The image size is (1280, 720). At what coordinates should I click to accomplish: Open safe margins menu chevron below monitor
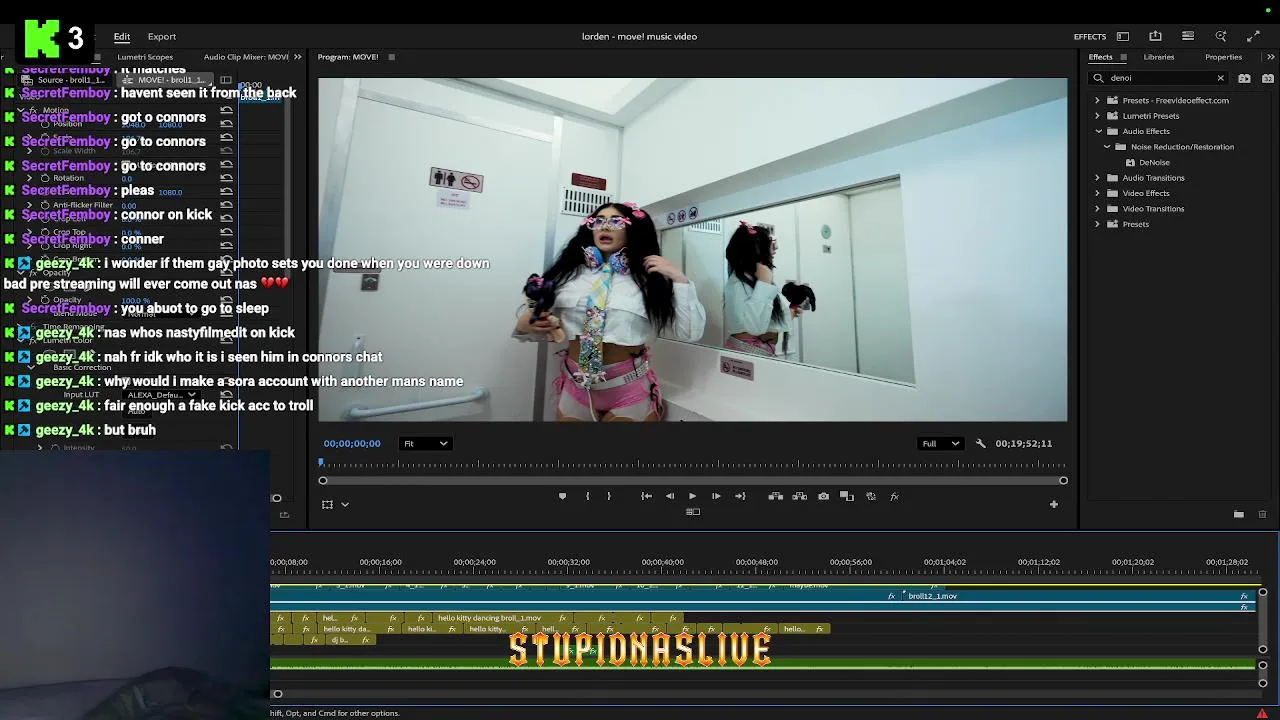coord(345,505)
